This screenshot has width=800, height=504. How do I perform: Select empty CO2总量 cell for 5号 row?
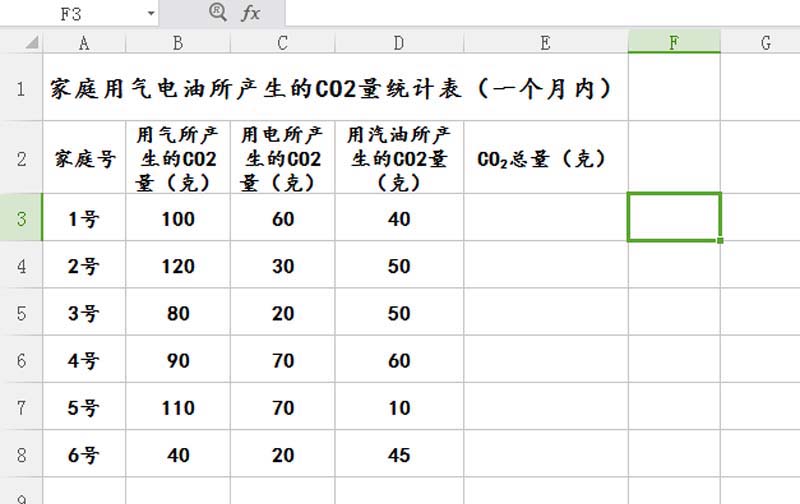[x=546, y=406]
